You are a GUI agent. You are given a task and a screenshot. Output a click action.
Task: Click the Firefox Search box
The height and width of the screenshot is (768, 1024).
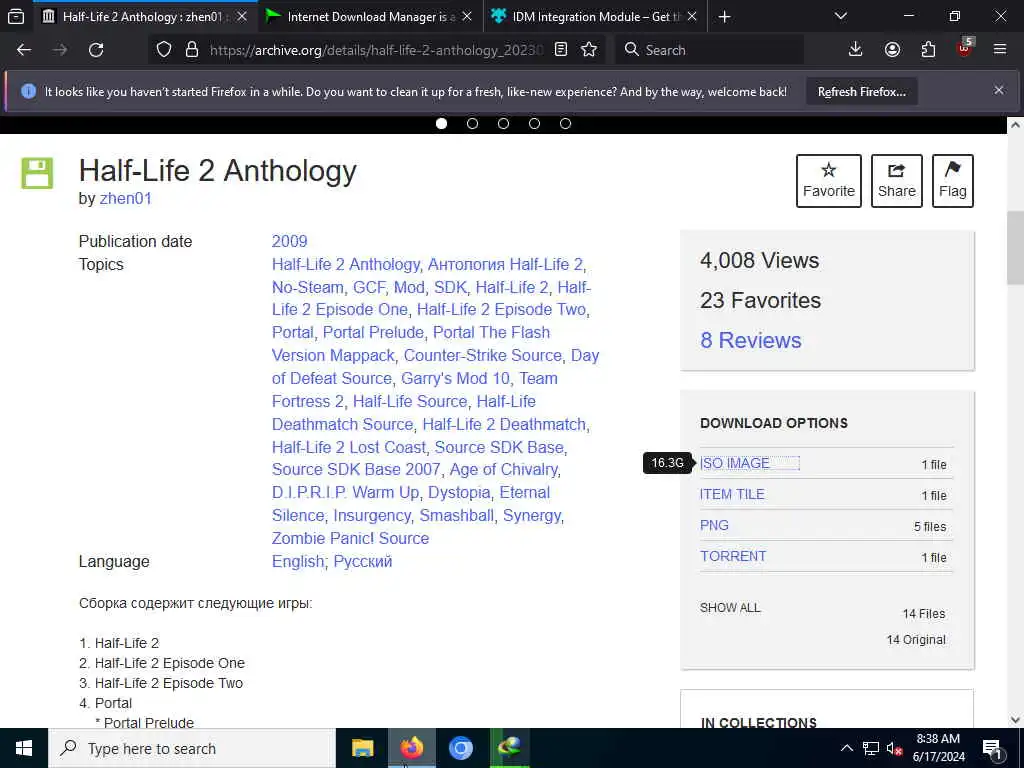point(709,50)
